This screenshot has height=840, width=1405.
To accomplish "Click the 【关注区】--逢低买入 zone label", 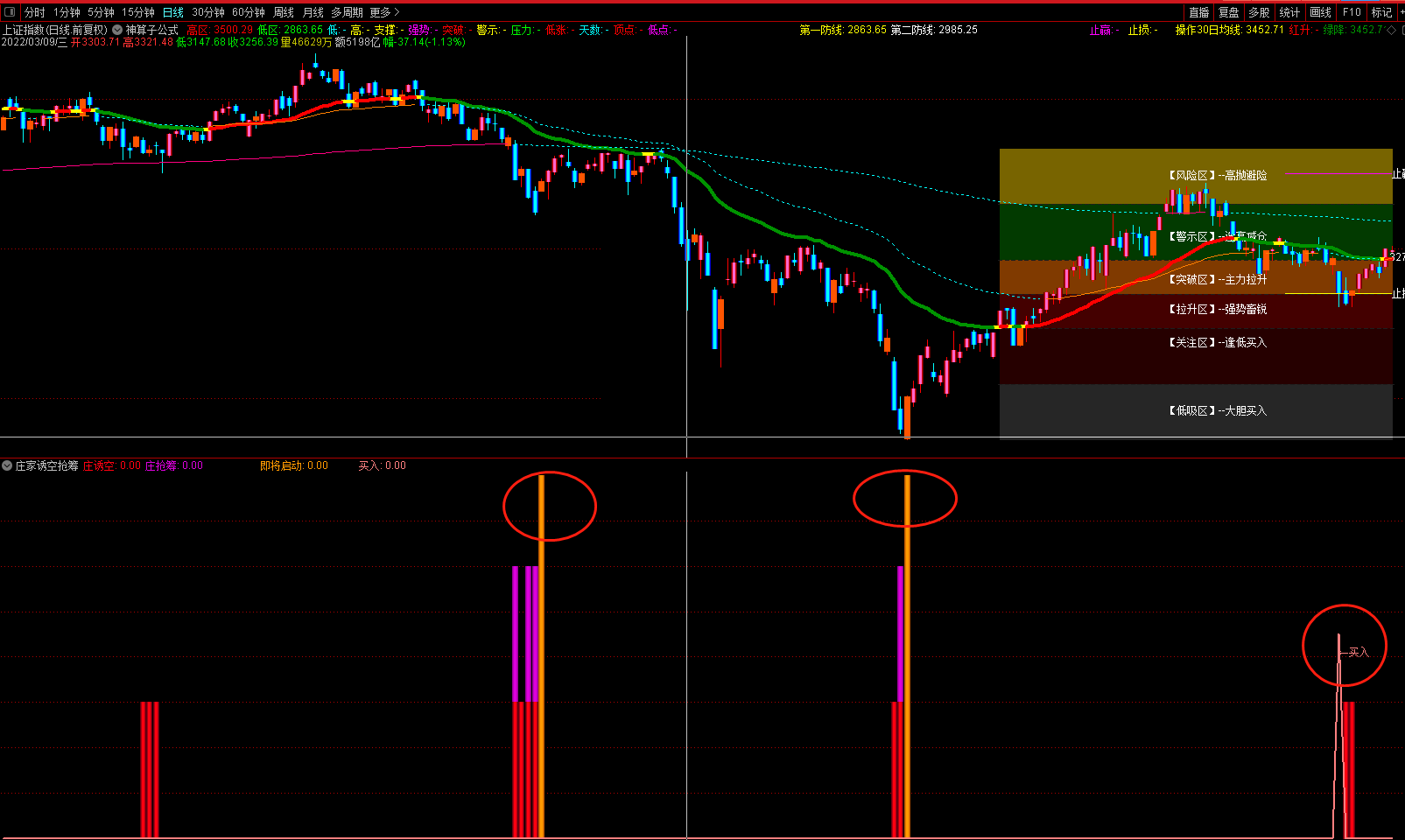I will click(1218, 343).
